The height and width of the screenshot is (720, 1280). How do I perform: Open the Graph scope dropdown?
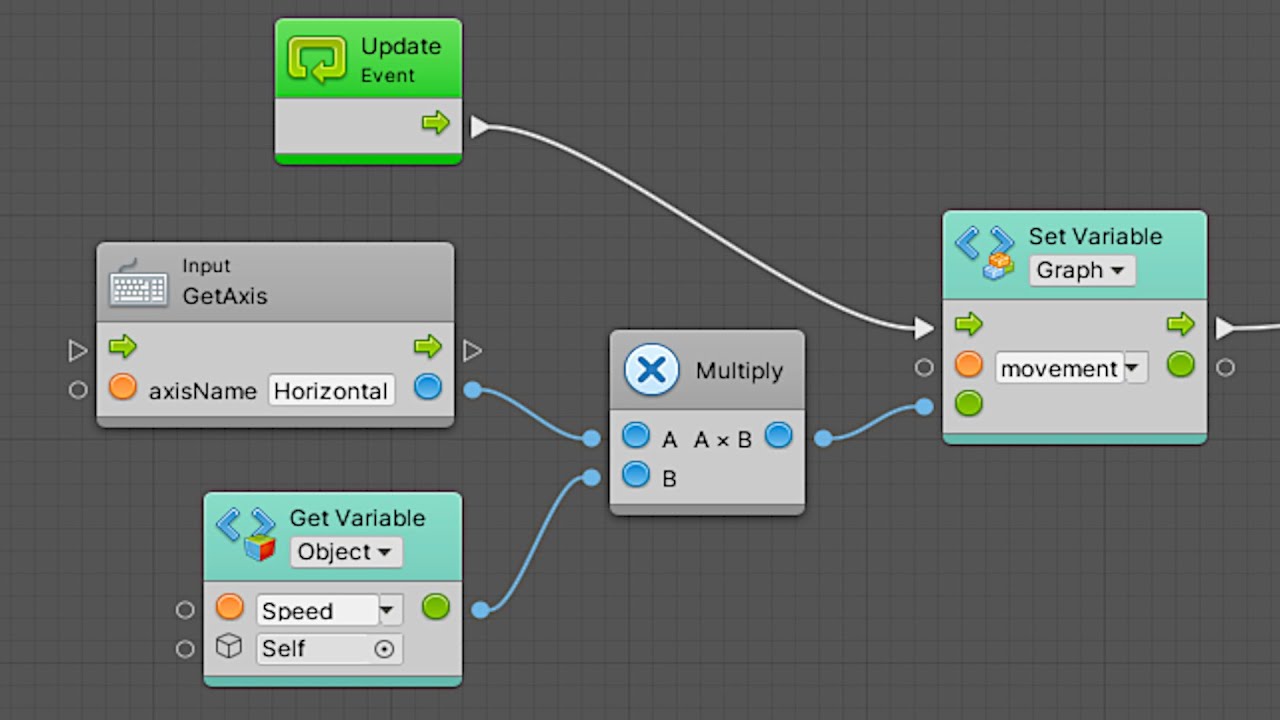coord(1082,270)
